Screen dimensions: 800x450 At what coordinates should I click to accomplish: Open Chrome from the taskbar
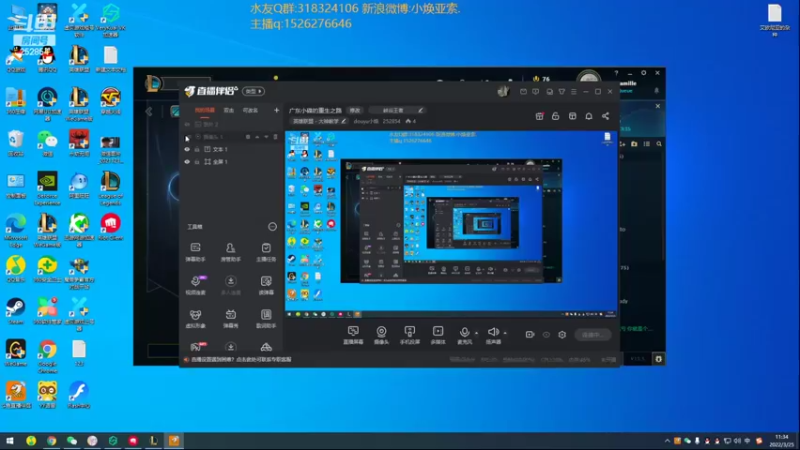coord(52,441)
